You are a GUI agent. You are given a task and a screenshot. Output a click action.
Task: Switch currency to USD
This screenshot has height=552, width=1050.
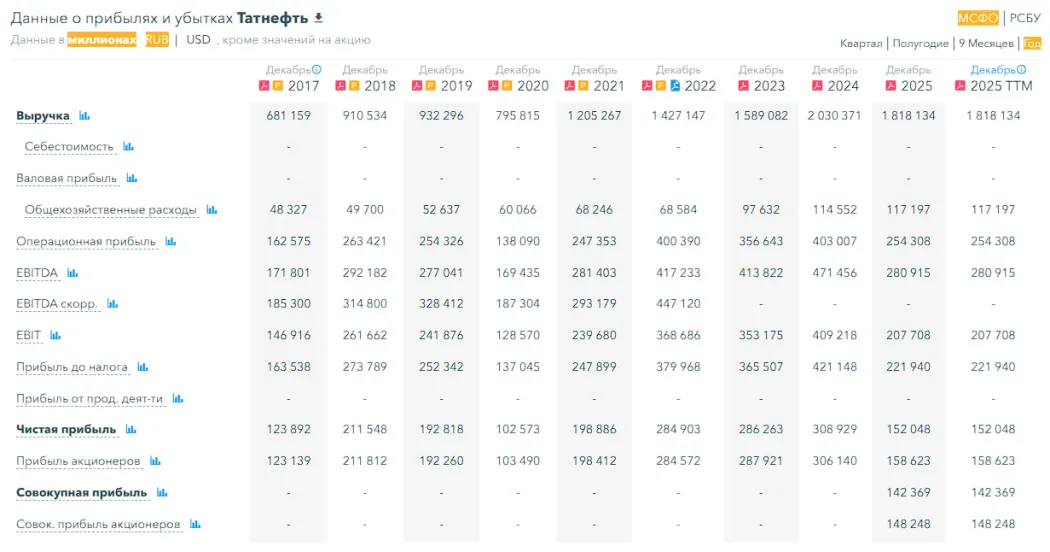click(198, 40)
